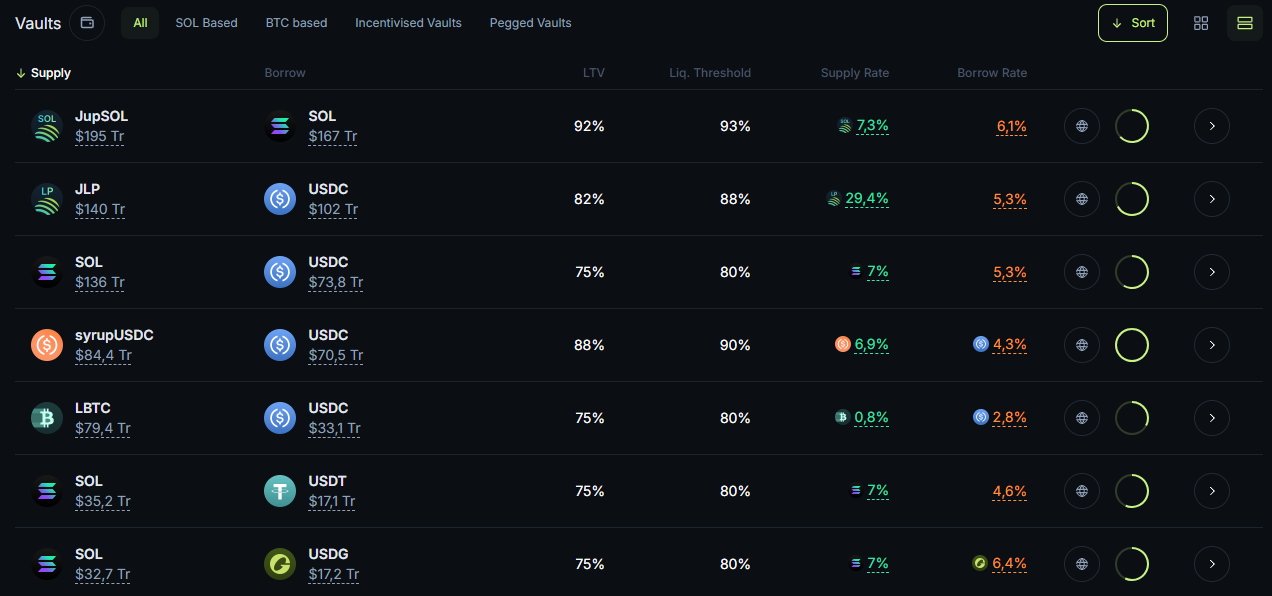The width and height of the screenshot is (1272, 596).
Task: Enable the All vaults filter
Action: (139, 22)
